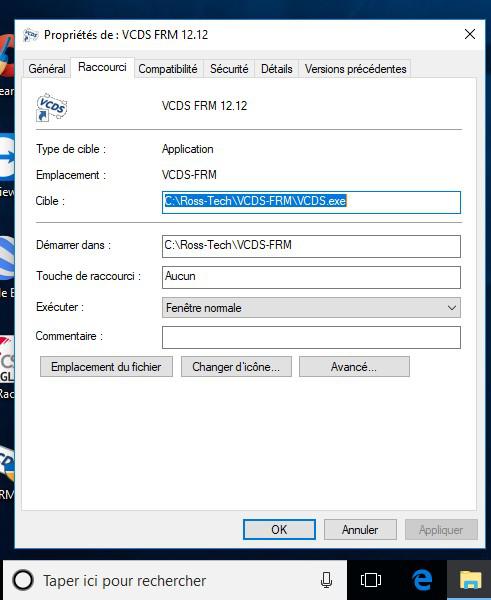The height and width of the screenshot is (600, 491).
Task: Click the VCDS shortcut icon in dialog
Action: (x=51, y=107)
